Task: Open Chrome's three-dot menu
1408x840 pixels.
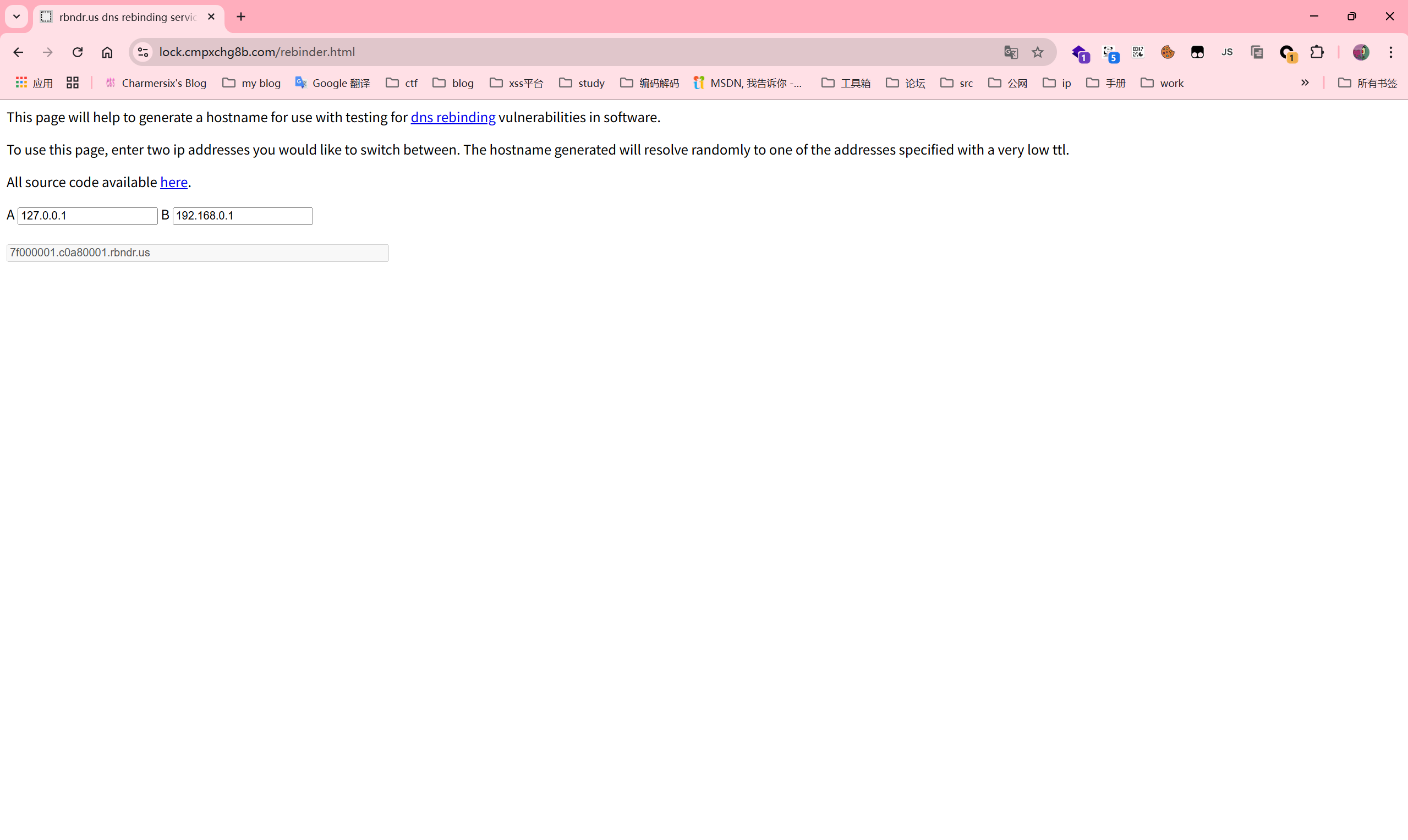Action: pyautogui.click(x=1390, y=52)
